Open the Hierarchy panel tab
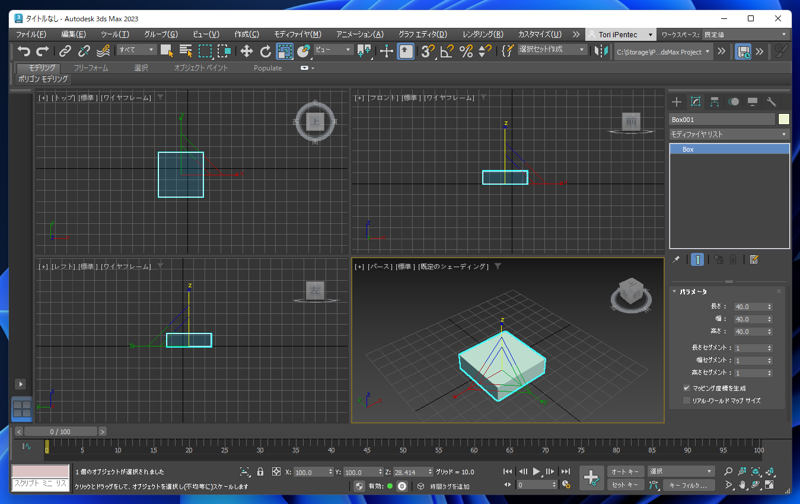The width and height of the screenshot is (800, 504). (x=714, y=102)
